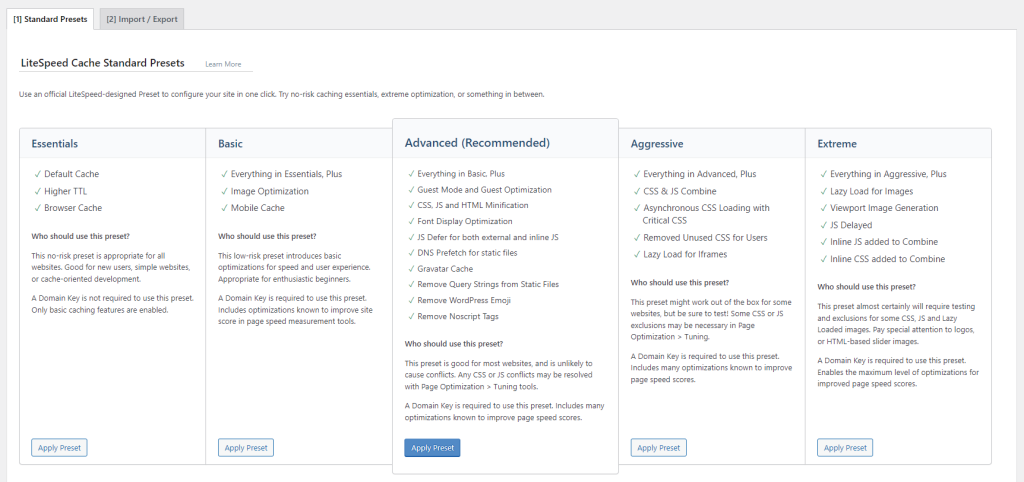This screenshot has width=1024, height=482.
Task: Switch to the Standard Presets tab
Action: (x=49, y=18)
